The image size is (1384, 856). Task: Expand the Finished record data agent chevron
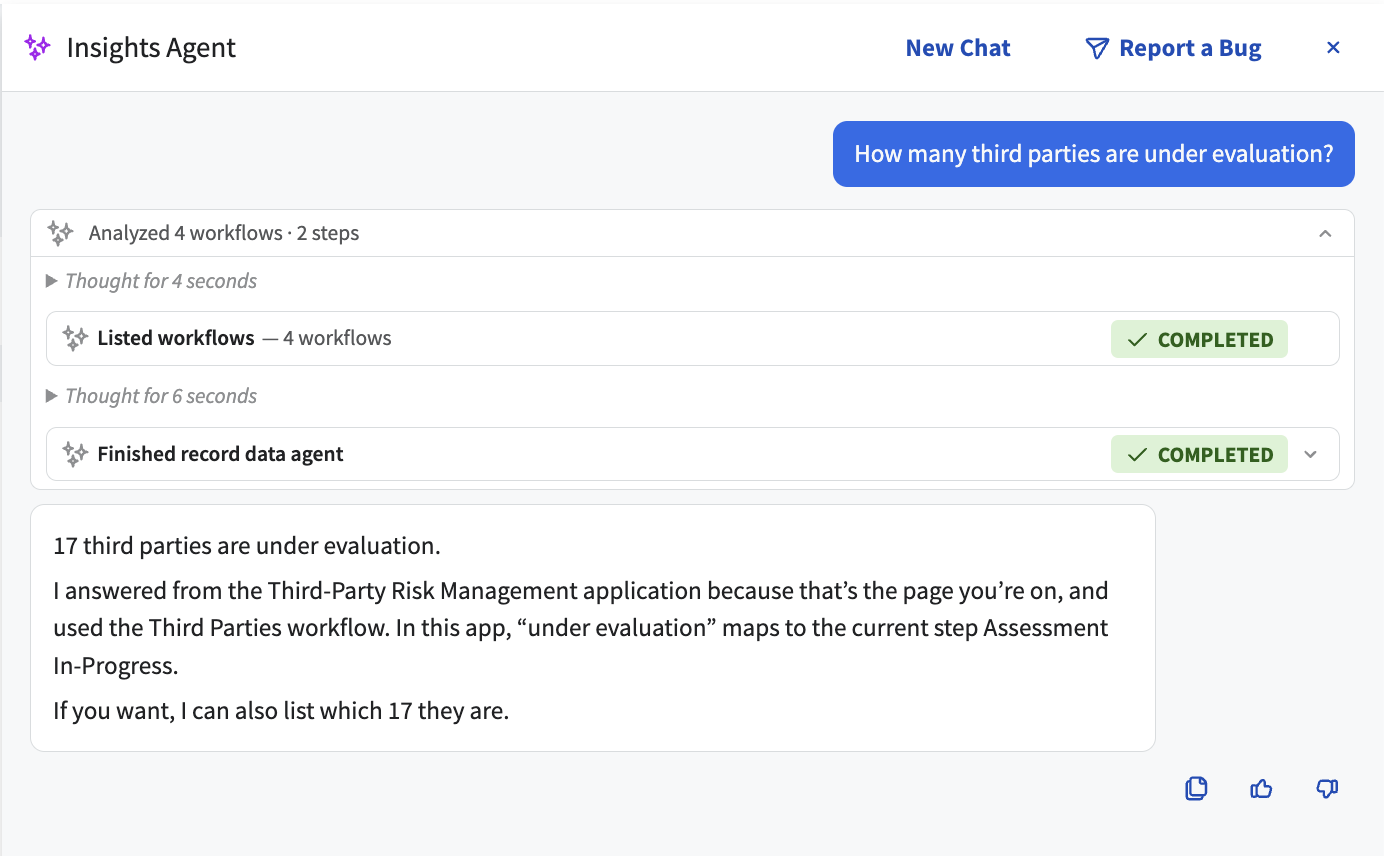(1311, 454)
